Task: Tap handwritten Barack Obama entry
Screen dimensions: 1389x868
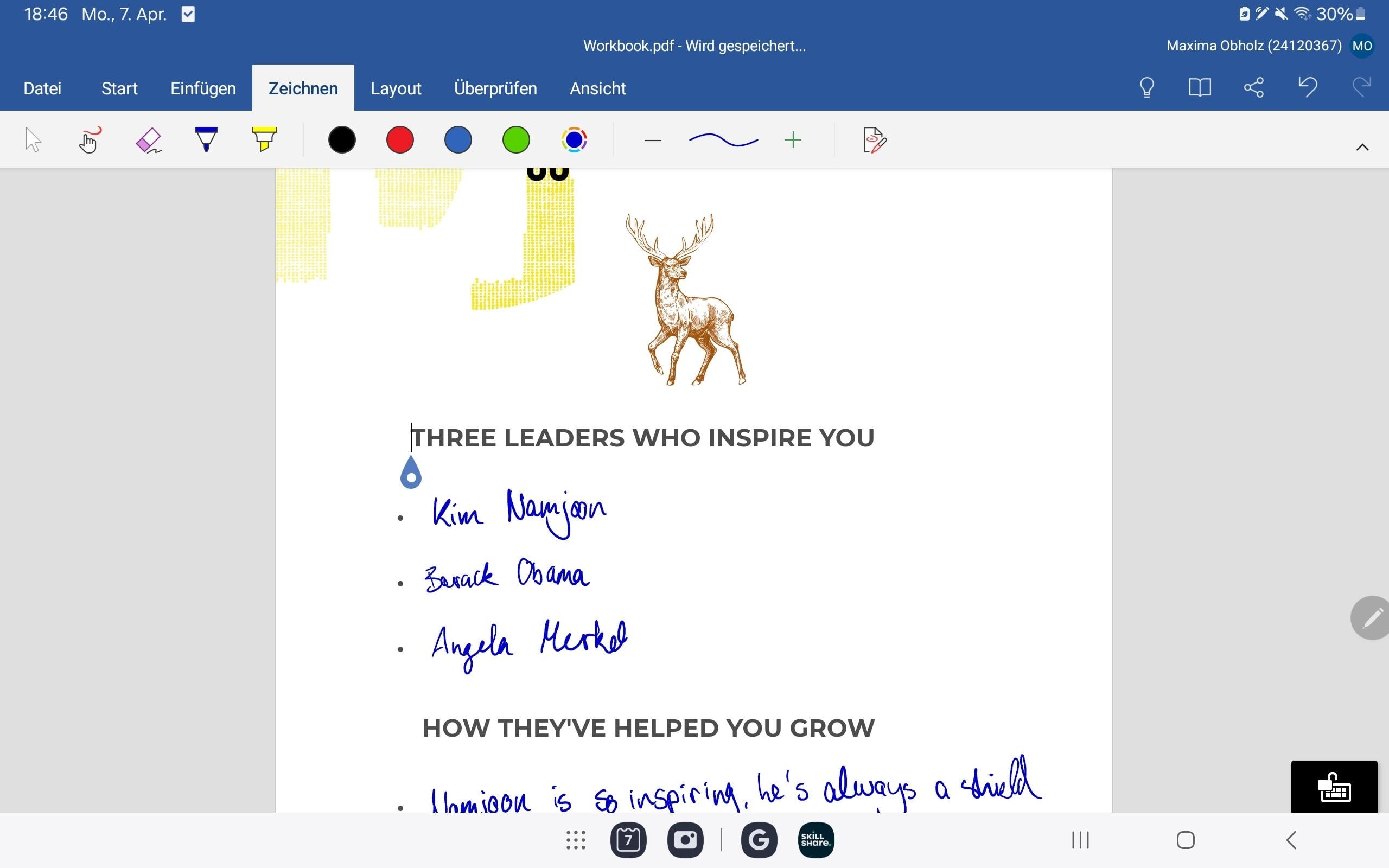Action: [x=507, y=575]
